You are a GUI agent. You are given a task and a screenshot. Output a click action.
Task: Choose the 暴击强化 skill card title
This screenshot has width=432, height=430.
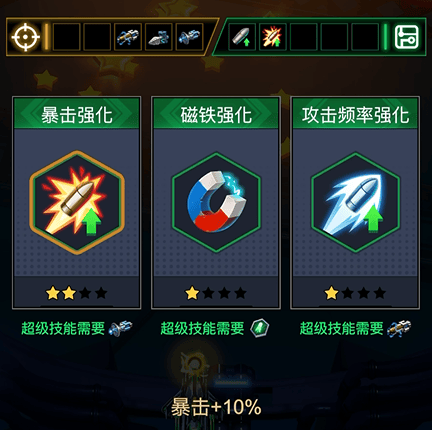click(x=77, y=115)
